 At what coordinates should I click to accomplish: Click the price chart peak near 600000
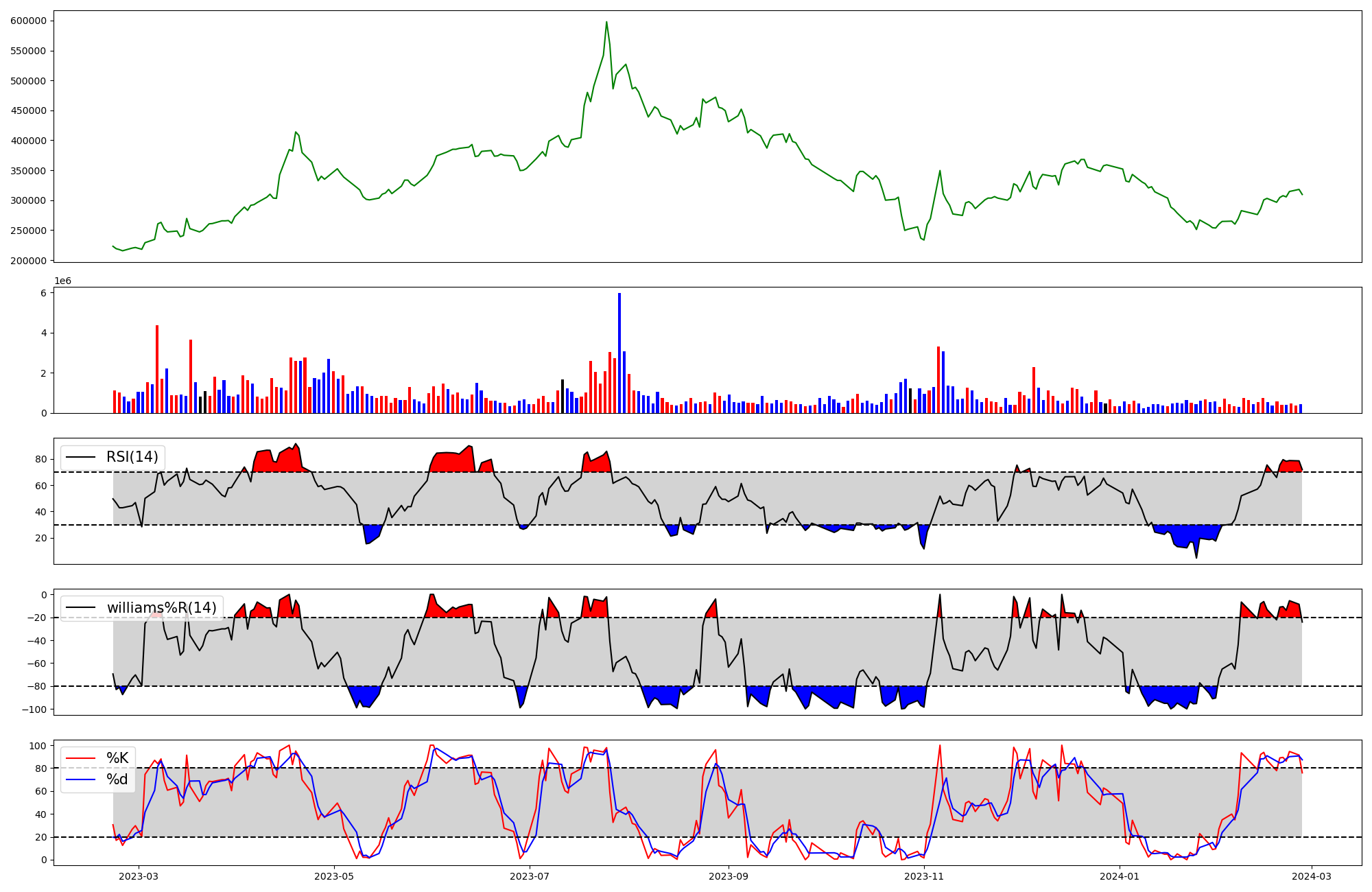click(606, 23)
